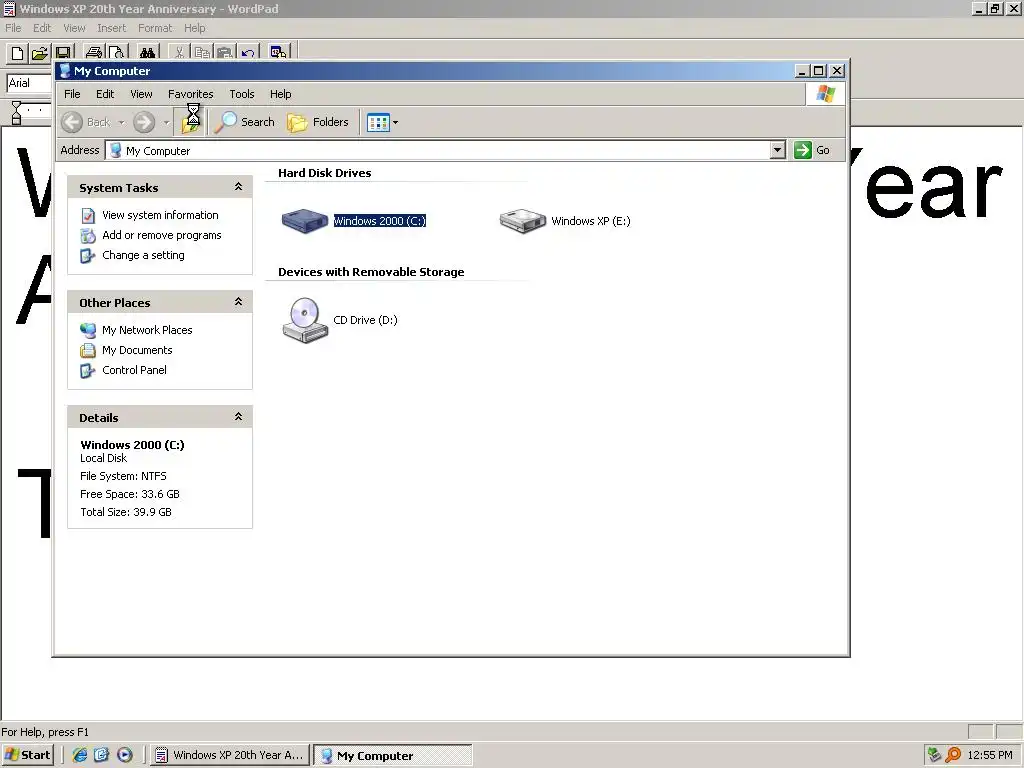Click the Find binoculars icon in WordPad

pyautogui.click(x=148, y=53)
